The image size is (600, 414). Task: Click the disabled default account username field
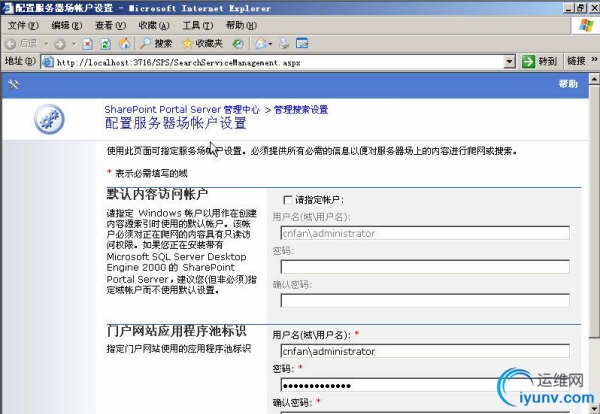tap(425, 233)
